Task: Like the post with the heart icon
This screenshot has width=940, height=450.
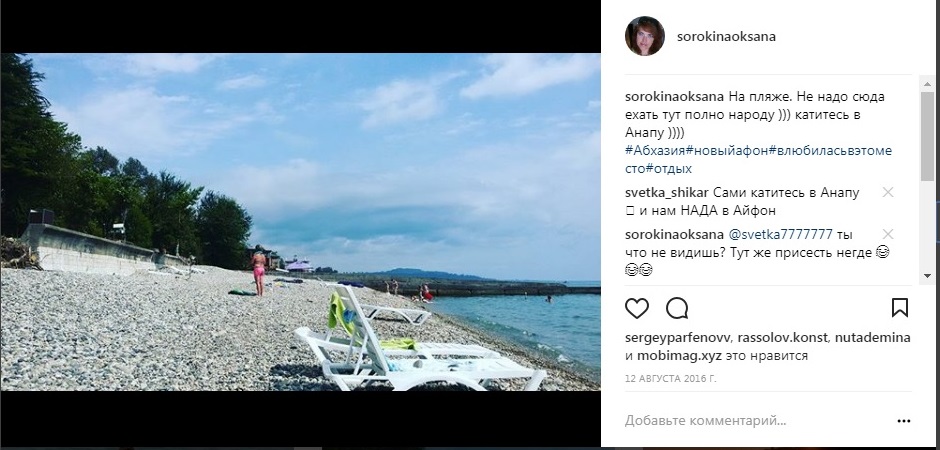Action: point(637,308)
